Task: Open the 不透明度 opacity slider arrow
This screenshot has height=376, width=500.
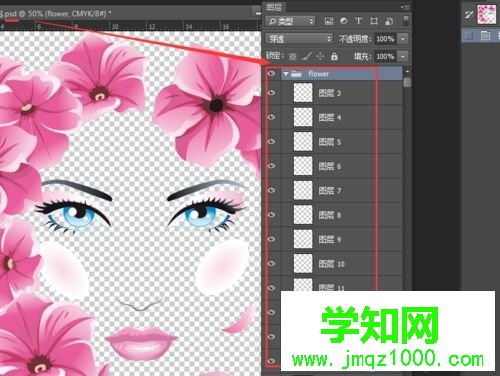Action: point(403,39)
